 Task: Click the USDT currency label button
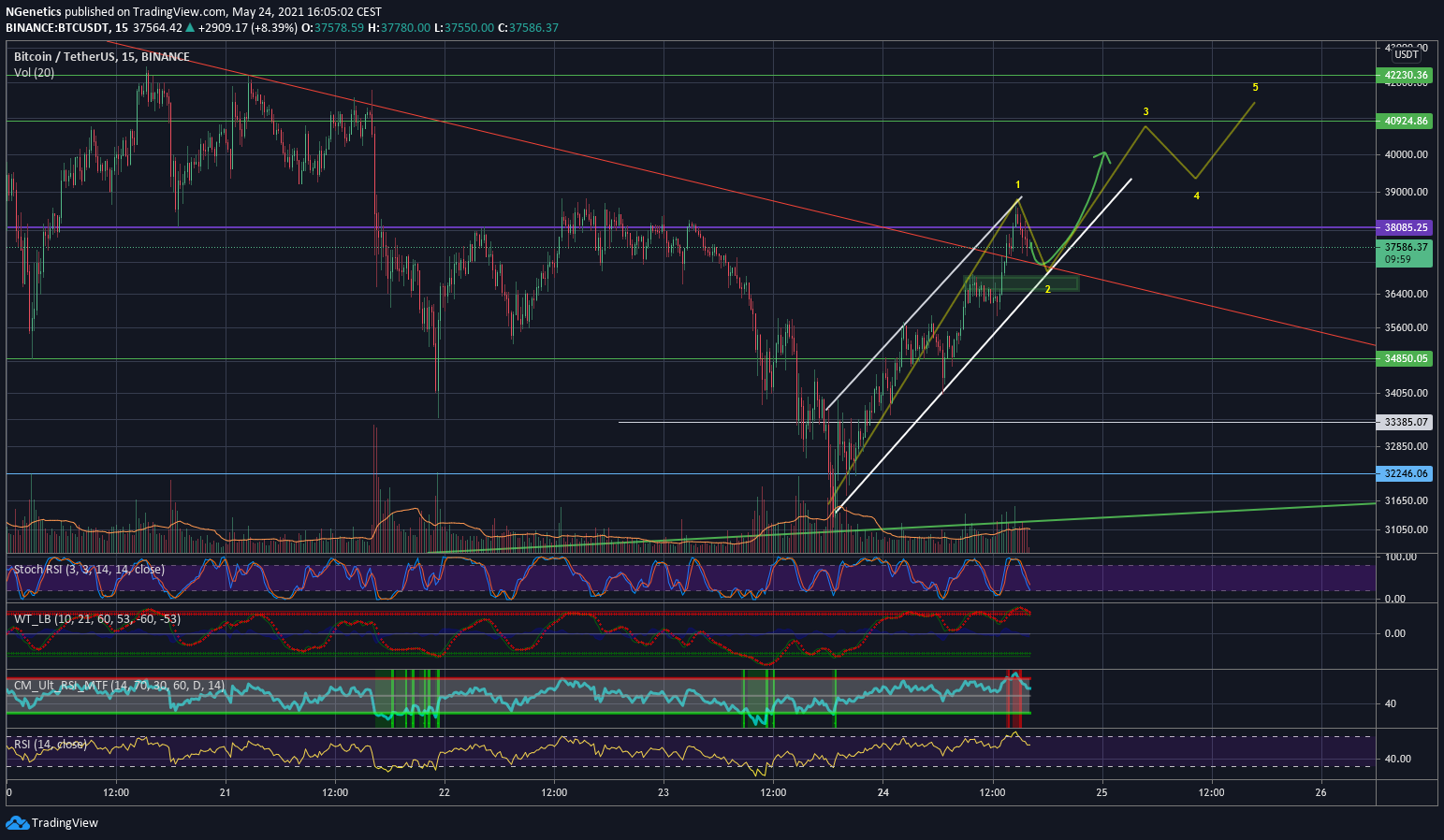[x=1407, y=55]
